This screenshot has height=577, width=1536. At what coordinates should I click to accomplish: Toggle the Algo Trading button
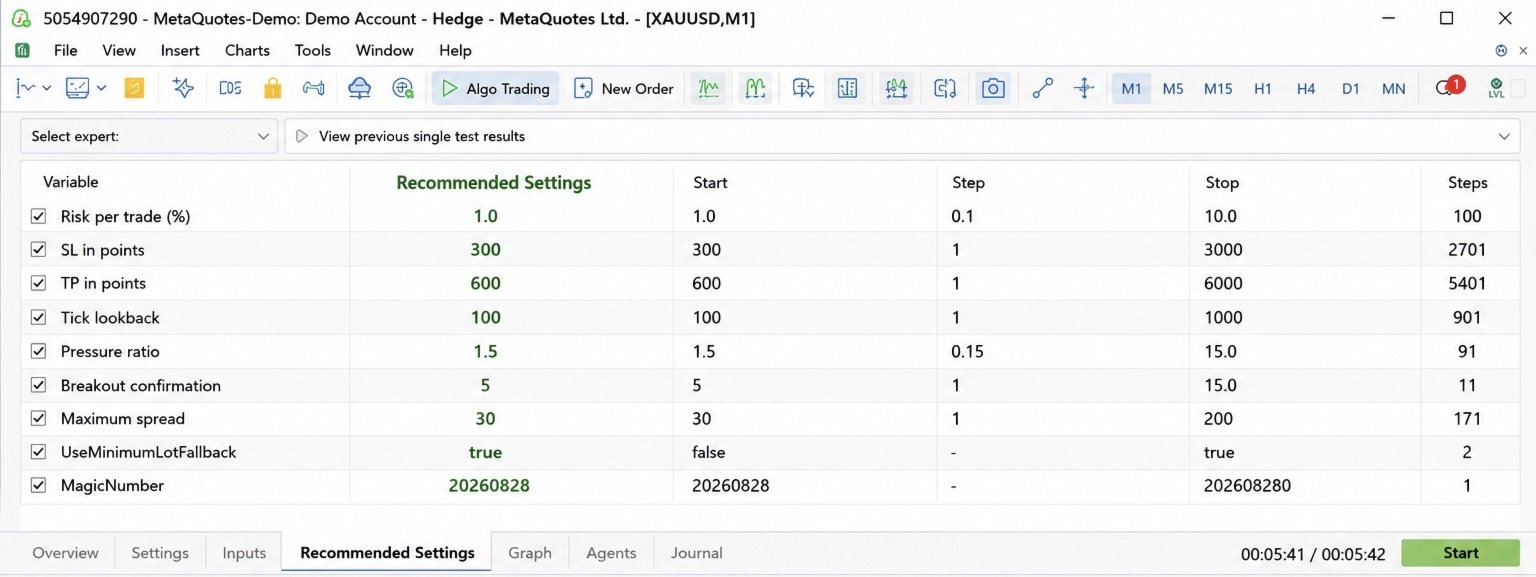tap(496, 88)
